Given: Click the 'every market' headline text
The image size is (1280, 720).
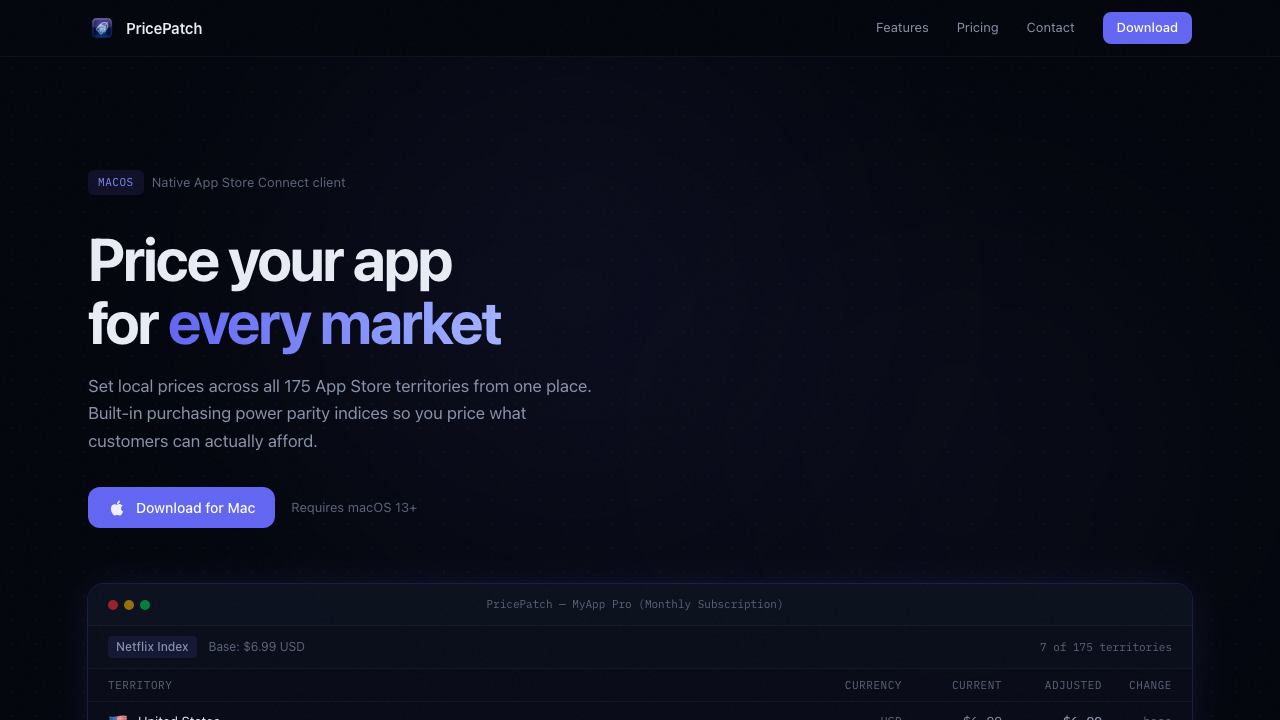Looking at the screenshot, I should click(334, 324).
